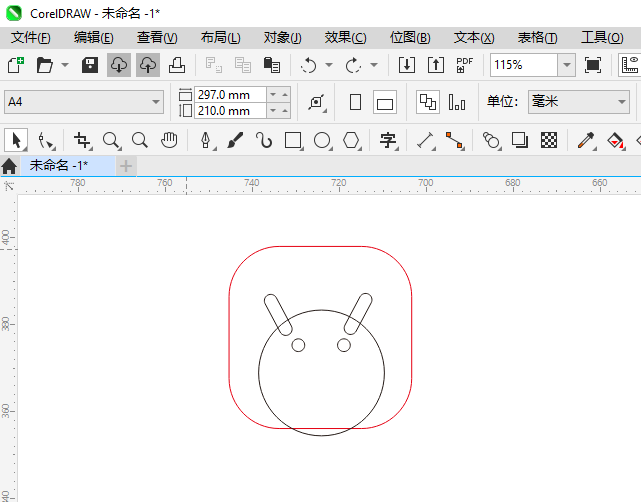Save the document with floppy icon

90,65
